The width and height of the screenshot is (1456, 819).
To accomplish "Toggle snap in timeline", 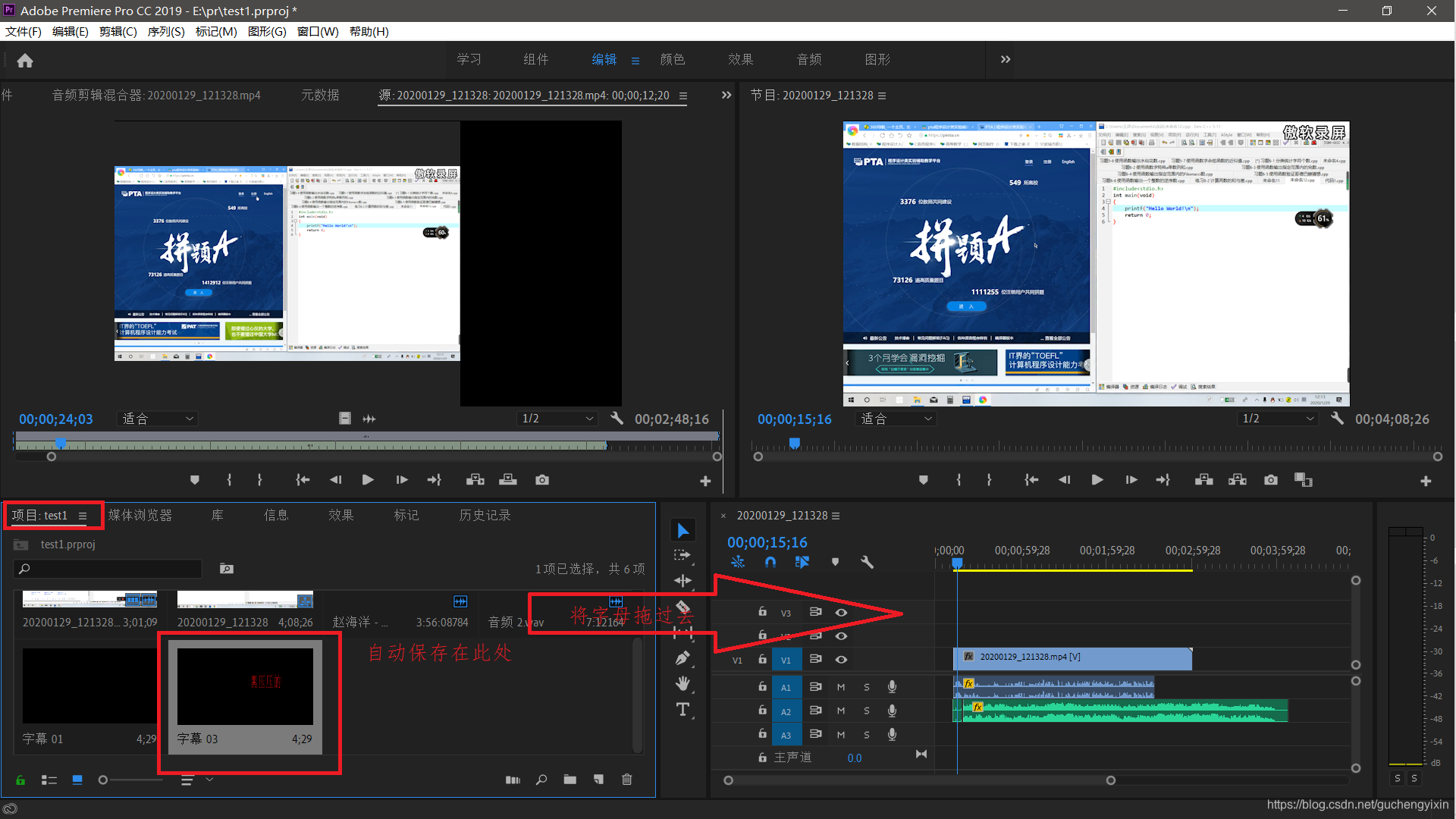I will 770,562.
